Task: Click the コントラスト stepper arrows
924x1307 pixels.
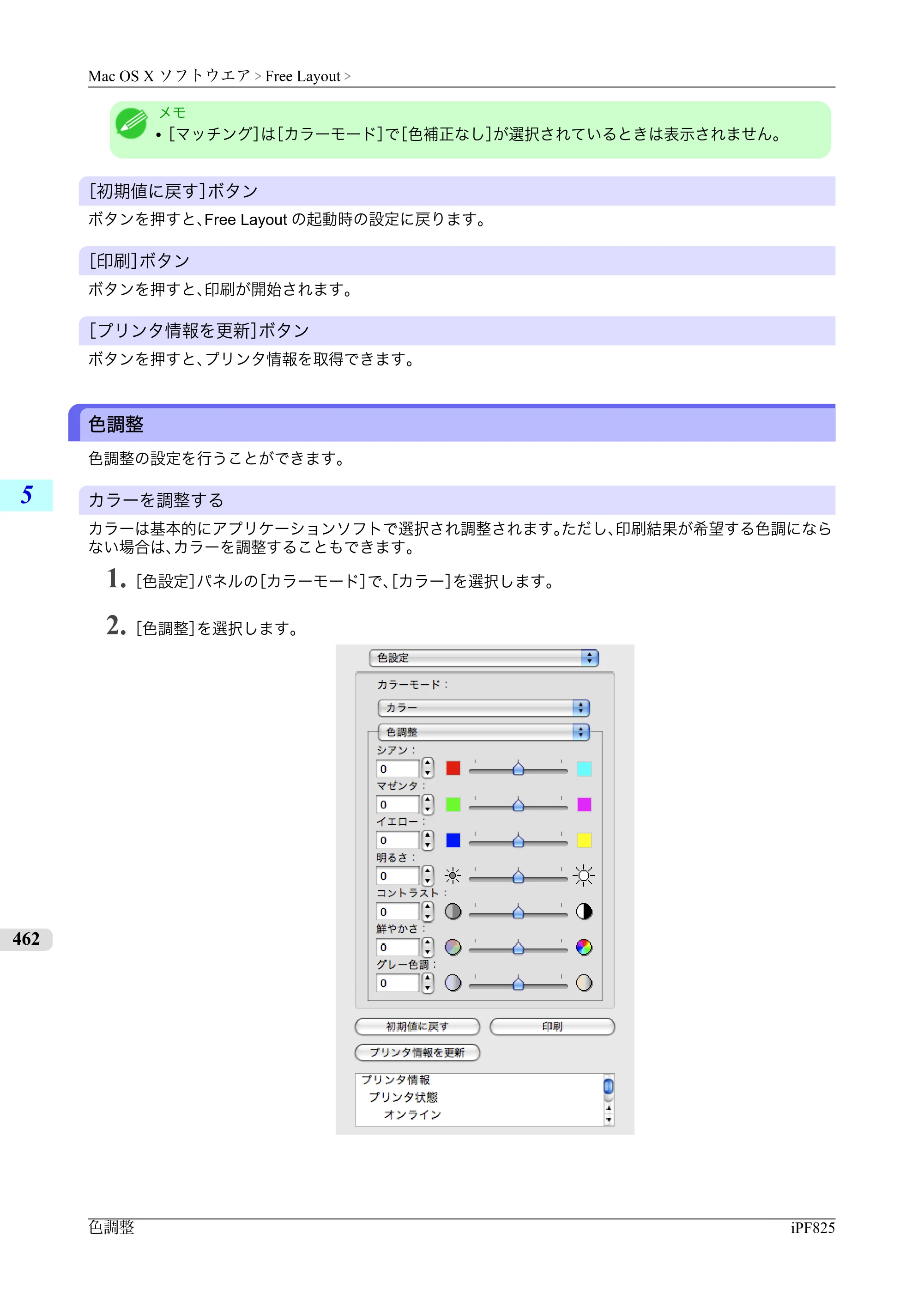Action: pos(428,912)
